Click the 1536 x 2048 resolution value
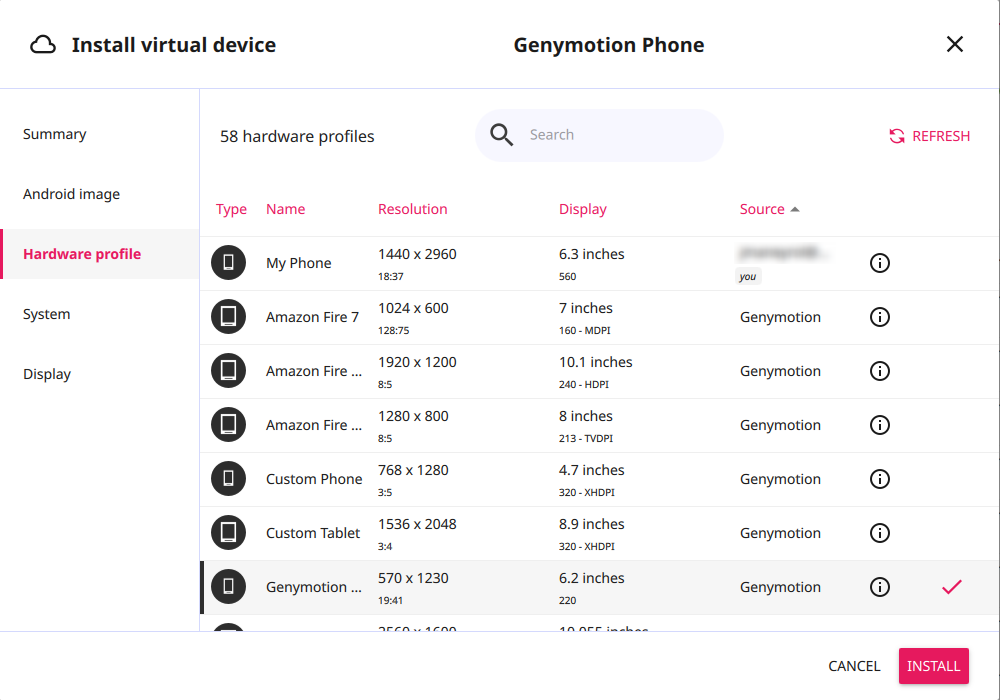Image resolution: width=1000 pixels, height=700 pixels. coord(417,524)
